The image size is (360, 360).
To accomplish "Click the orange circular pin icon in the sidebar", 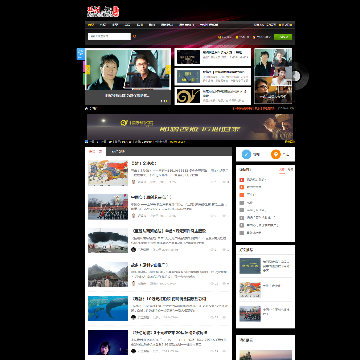I will 275,154.
